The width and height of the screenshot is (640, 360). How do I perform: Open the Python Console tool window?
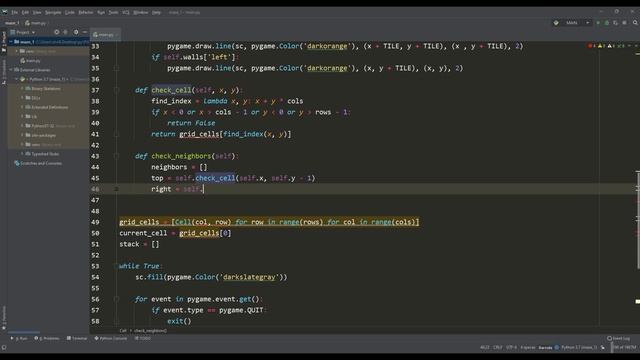[111, 338]
